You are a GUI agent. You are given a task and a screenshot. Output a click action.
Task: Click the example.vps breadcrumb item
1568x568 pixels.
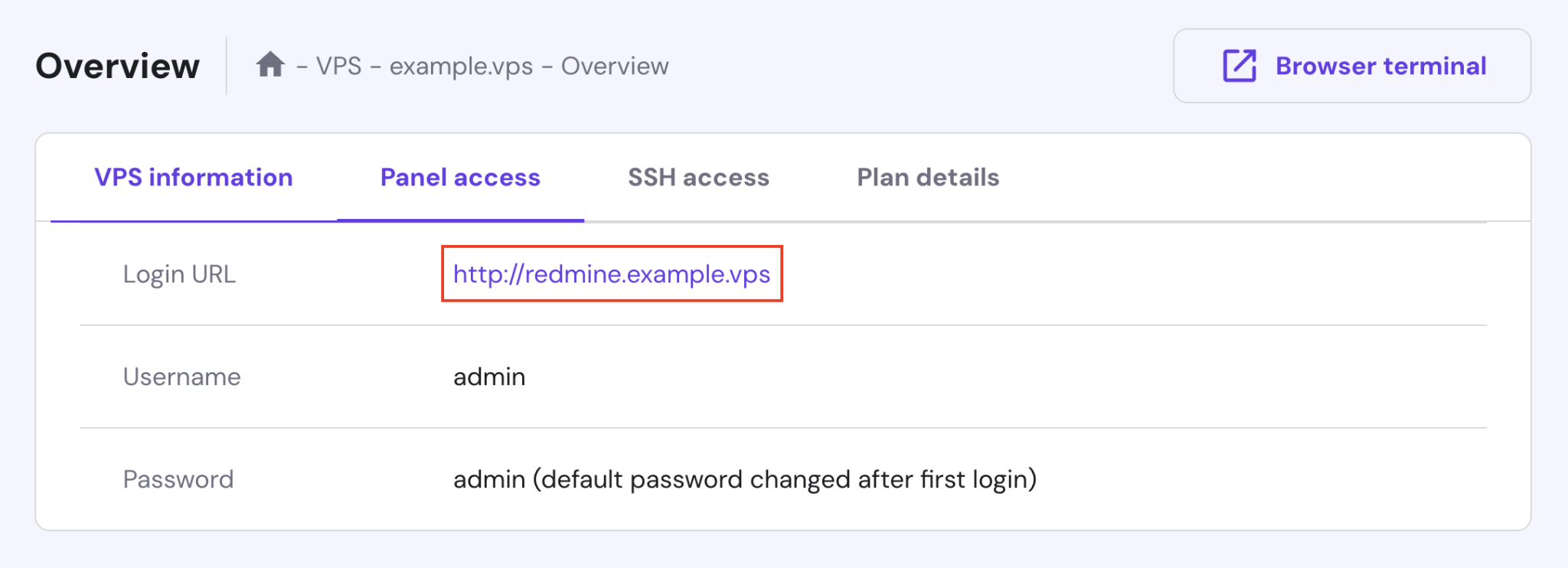pos(461,67)
